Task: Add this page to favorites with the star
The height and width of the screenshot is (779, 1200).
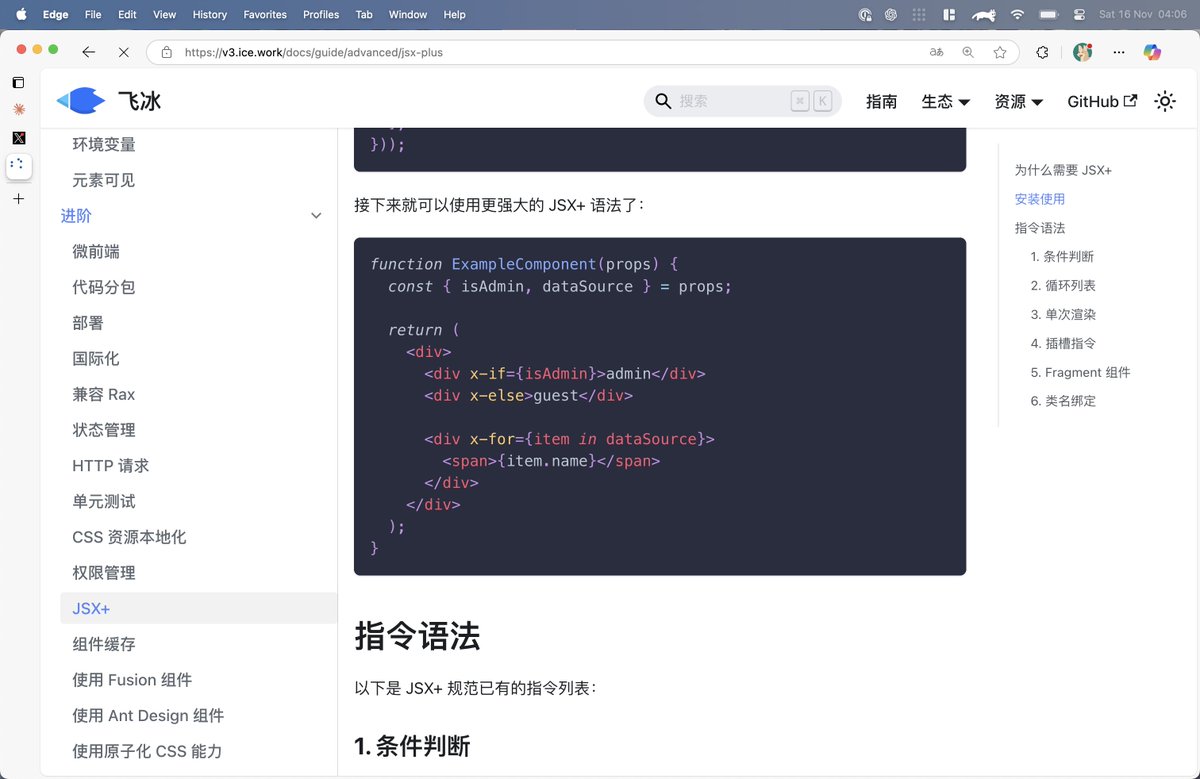Action: pos(1000,52)
